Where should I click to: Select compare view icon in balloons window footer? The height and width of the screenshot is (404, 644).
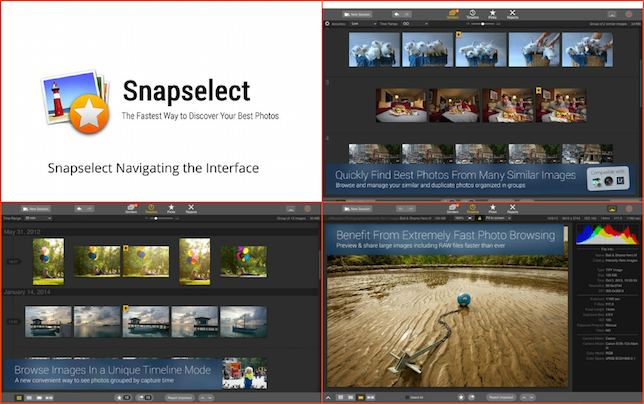49,398
